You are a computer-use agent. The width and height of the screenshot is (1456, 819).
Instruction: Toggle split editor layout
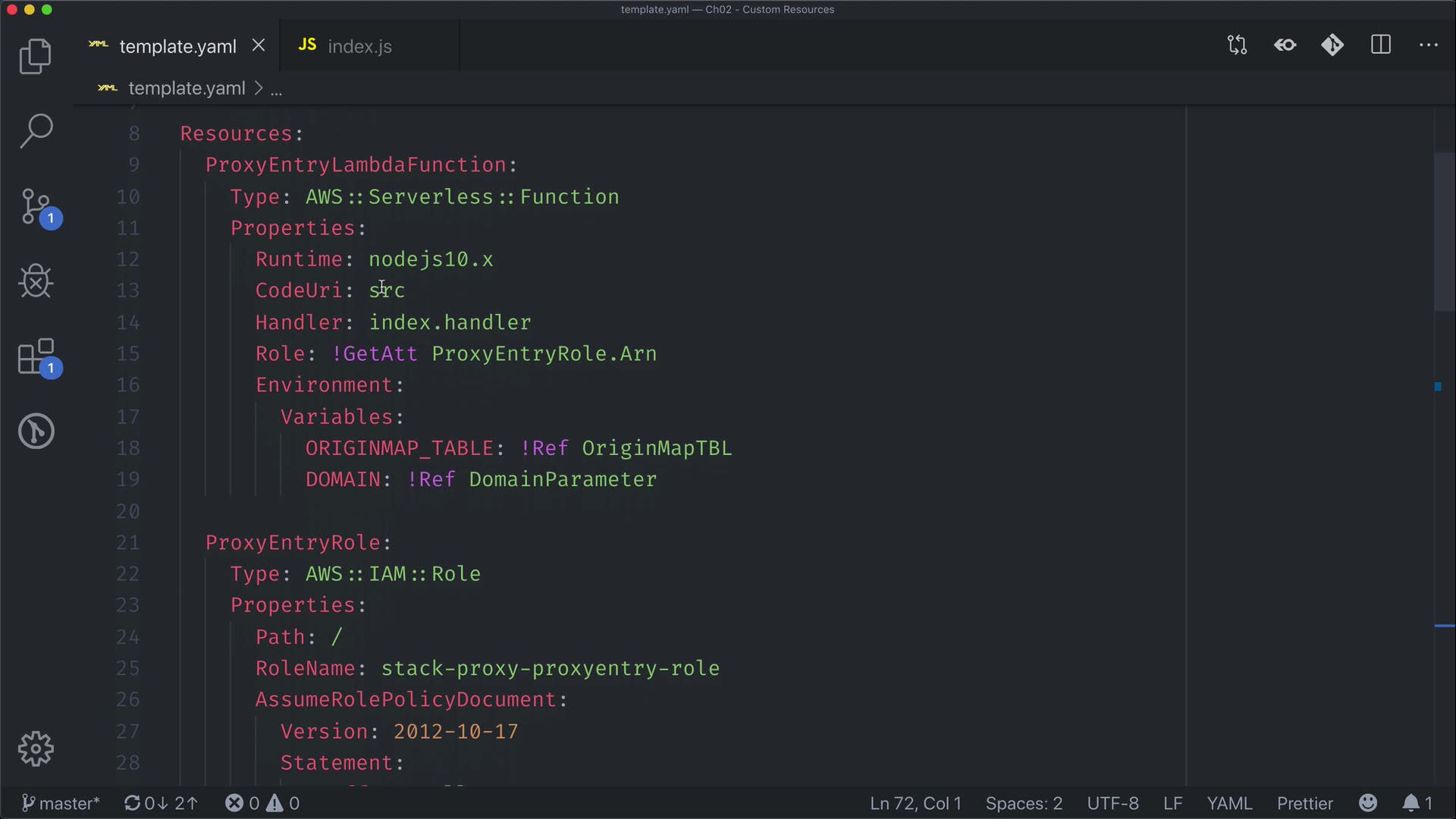click(x=1381, y=45)
